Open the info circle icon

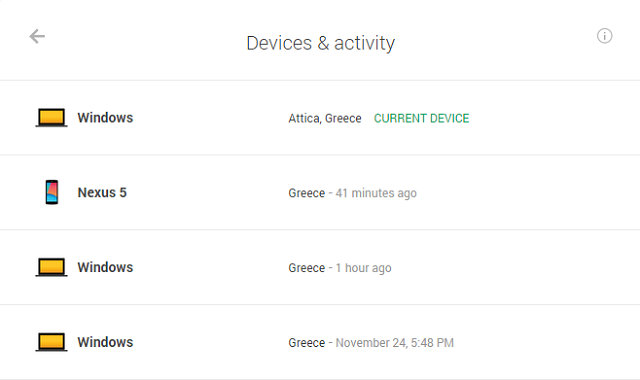(x=604, y=36)
